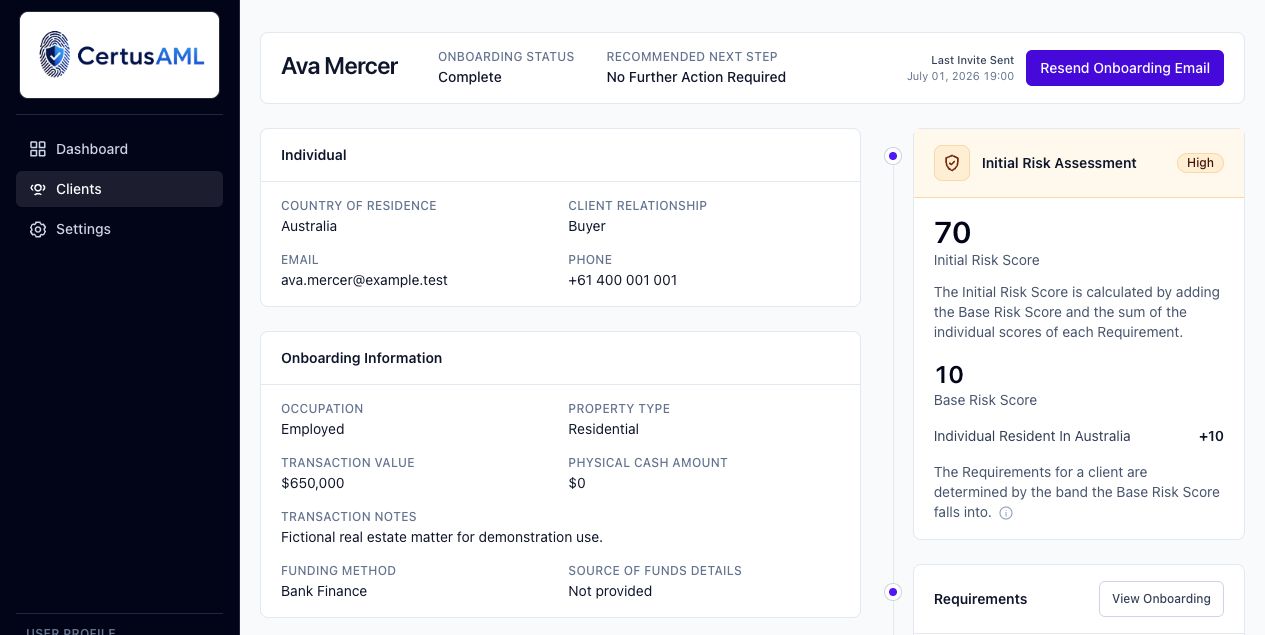Click 'Individual Resident In Australia' row
The width and height of the screenshot is (1265, 635).
coord(1079,436)
